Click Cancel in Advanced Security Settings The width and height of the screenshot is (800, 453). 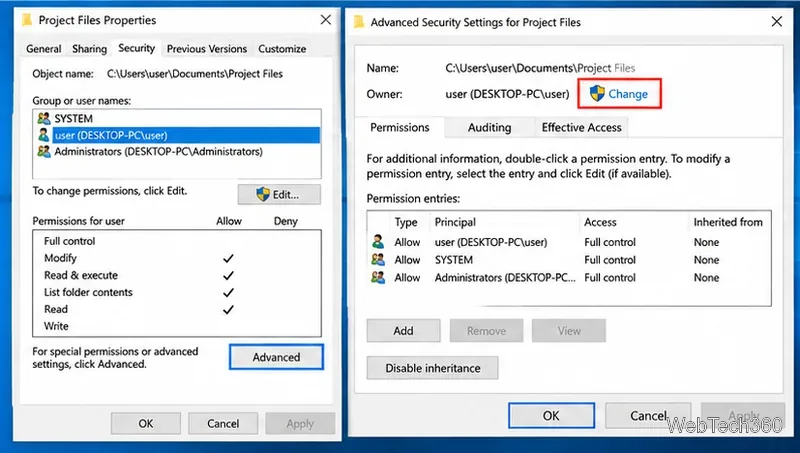(648, 416)
